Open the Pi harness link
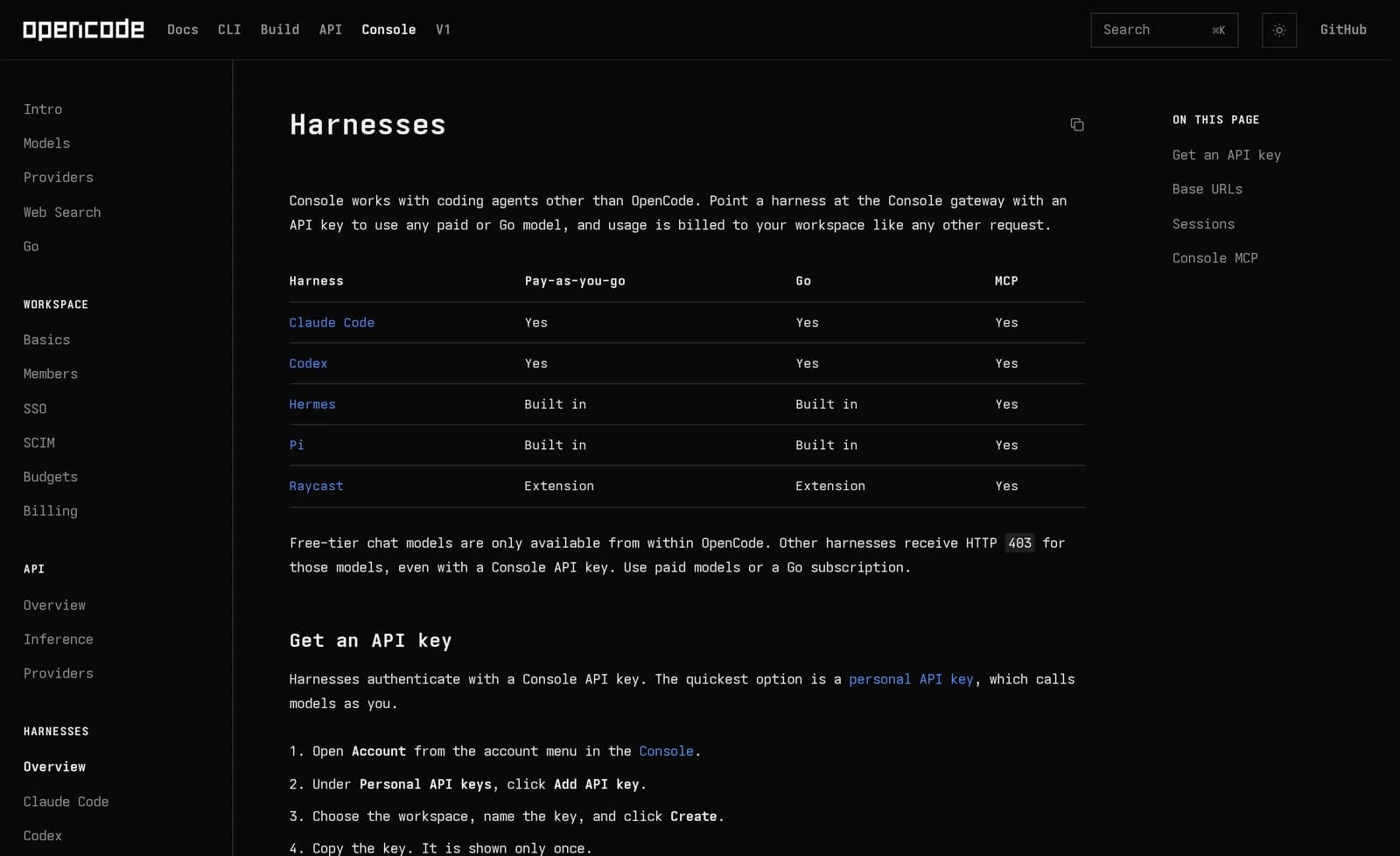The width and height of the screenshot is (1400, 856). pyautogui.click(x=297, y=446)
